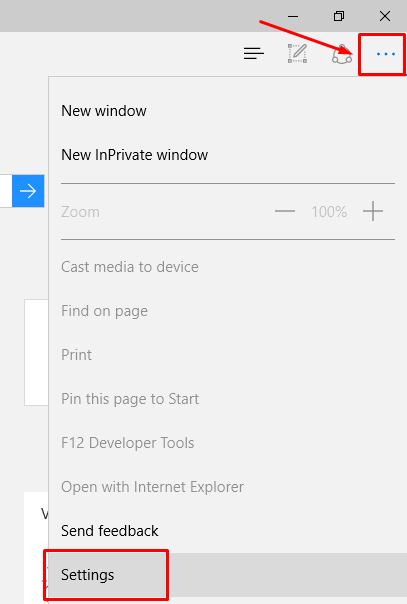Screen dimensions: 407x604
Task: Restore down the browser window
Action: 339,16
